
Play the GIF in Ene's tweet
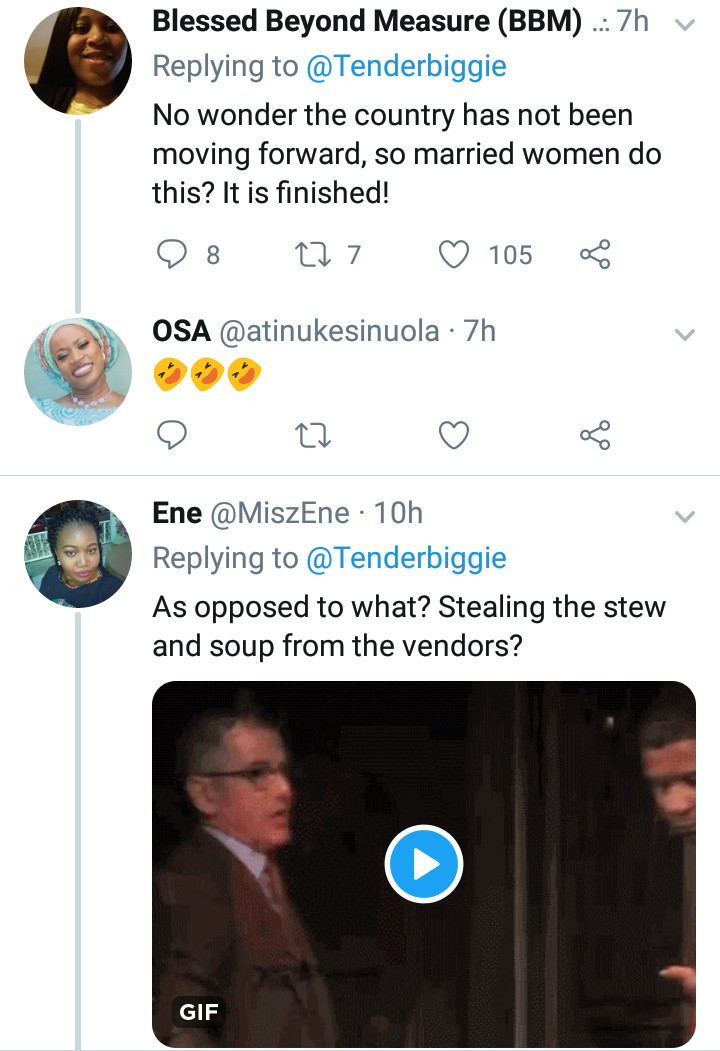coord(424,864)
